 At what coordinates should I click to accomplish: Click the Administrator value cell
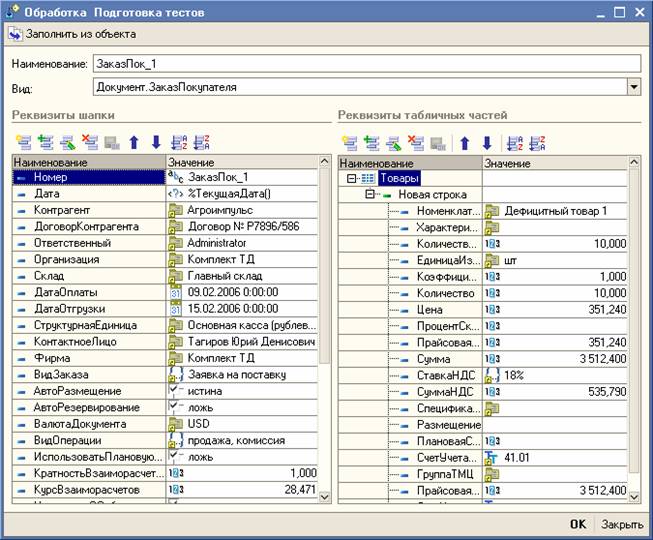242,243
